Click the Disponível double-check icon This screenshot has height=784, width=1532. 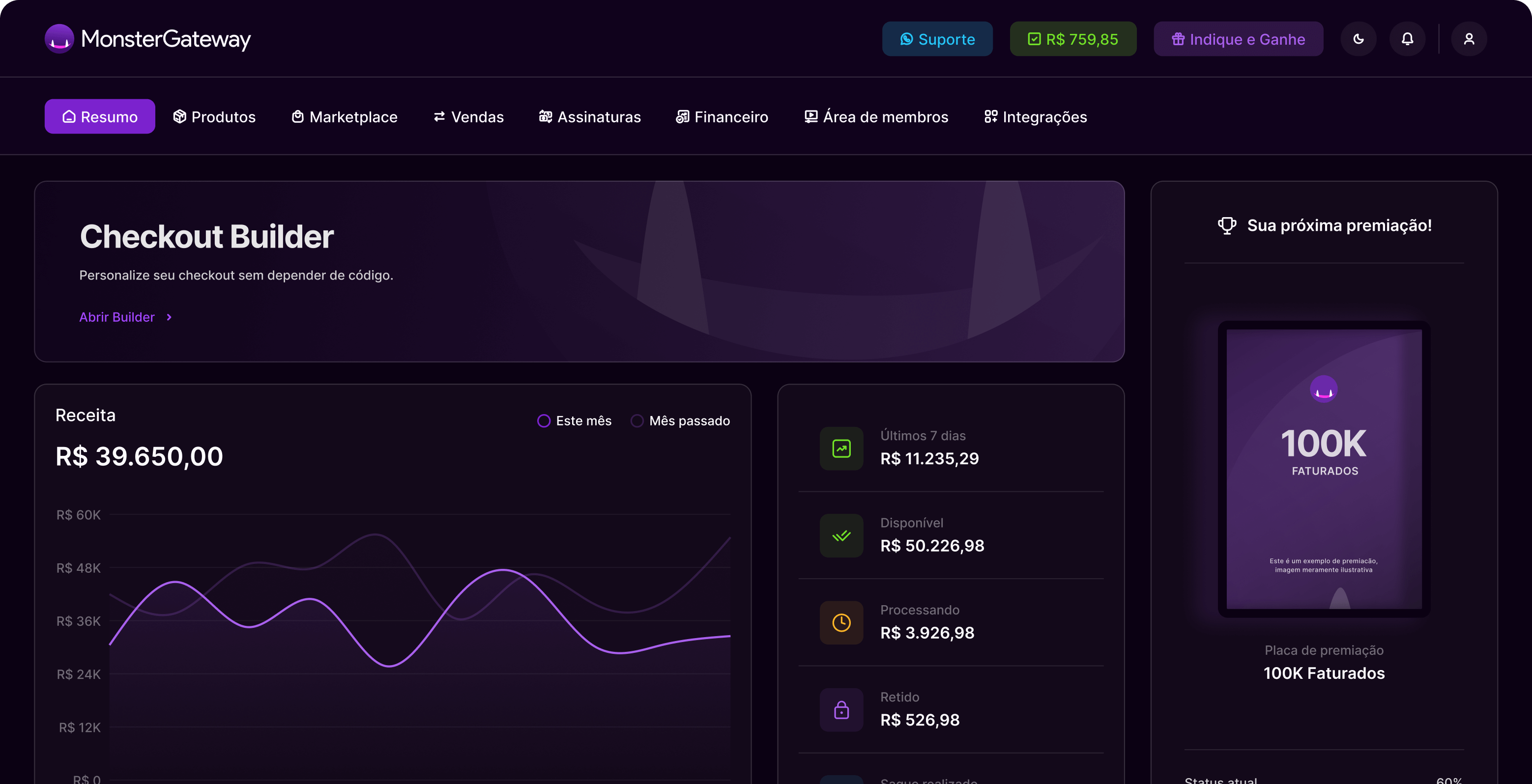841,535
